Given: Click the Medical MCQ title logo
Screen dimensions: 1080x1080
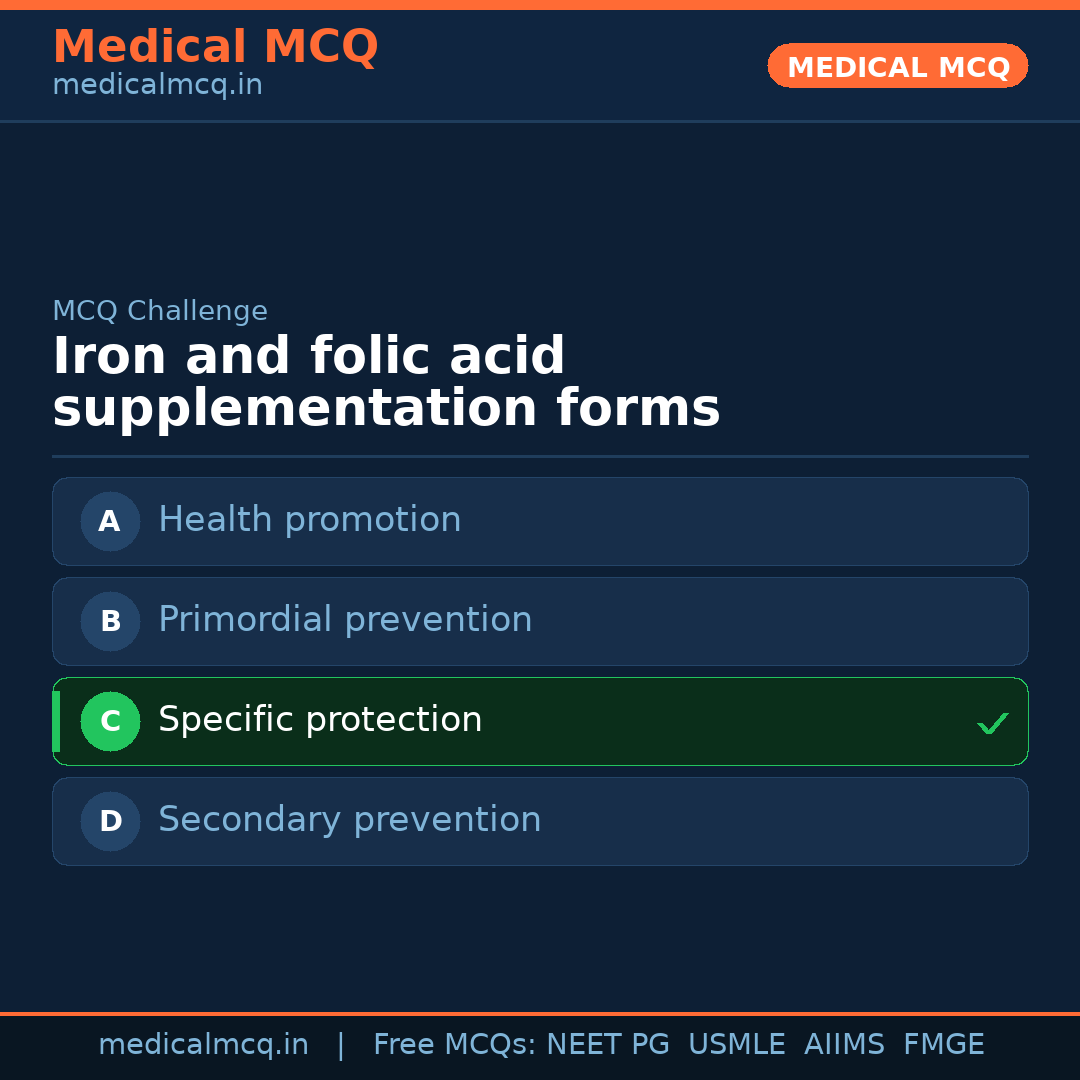Looking at the screenshot, I should point(215,47).
